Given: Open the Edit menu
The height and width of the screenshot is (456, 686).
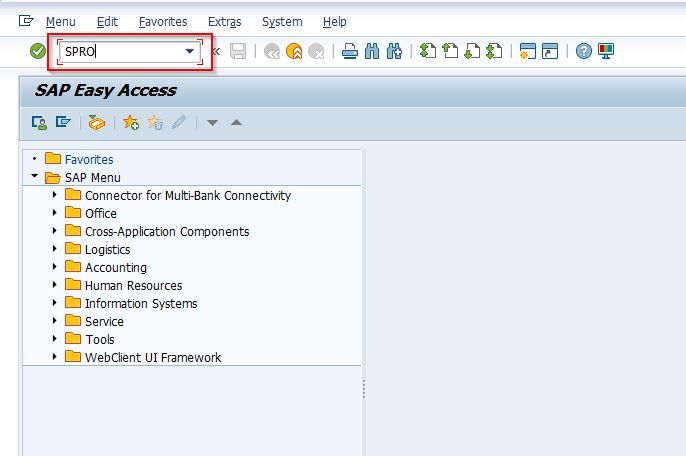Looking at the screenshot, I should tap(107, 21).
